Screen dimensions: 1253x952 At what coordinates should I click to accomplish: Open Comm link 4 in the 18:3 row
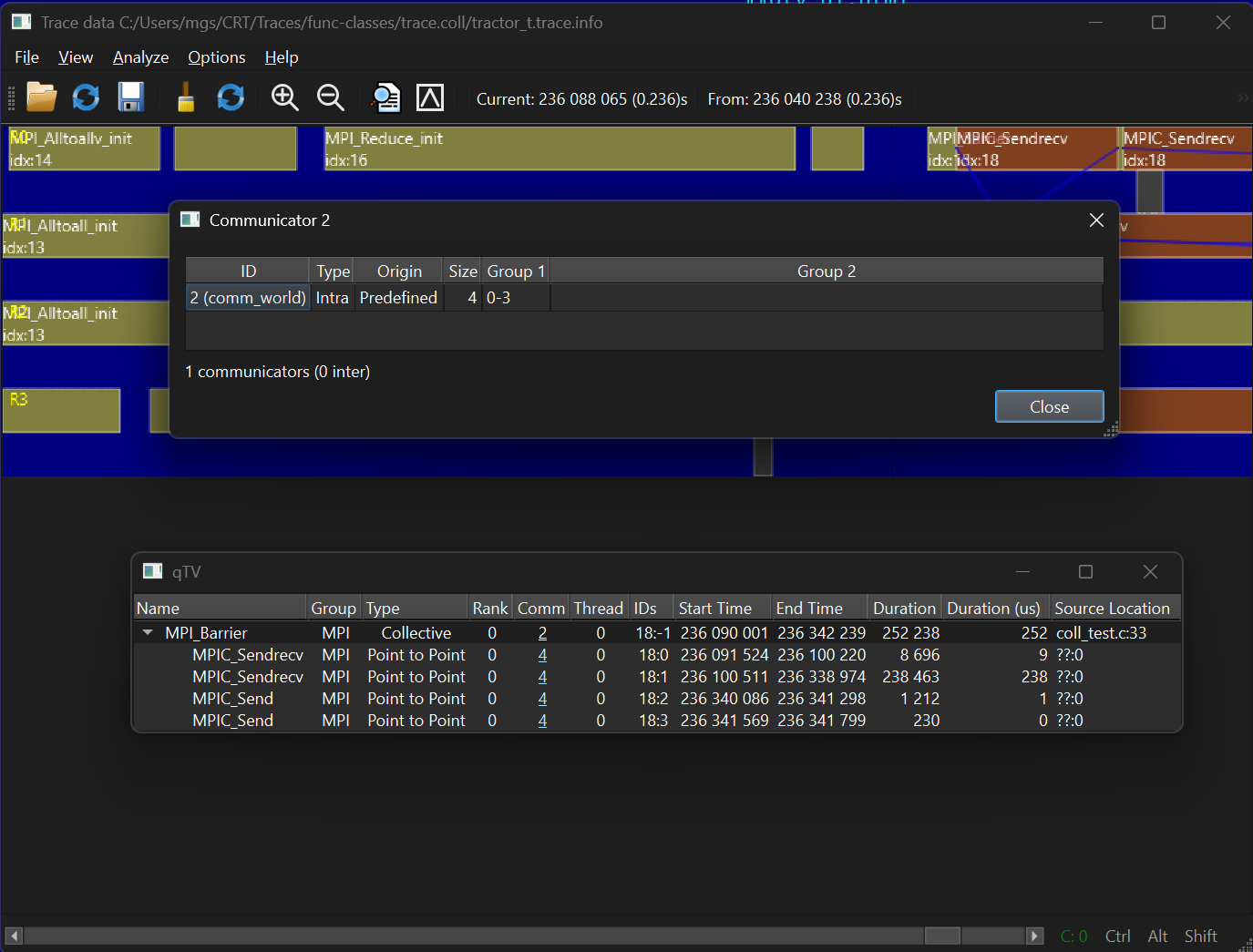pos(542,721)
